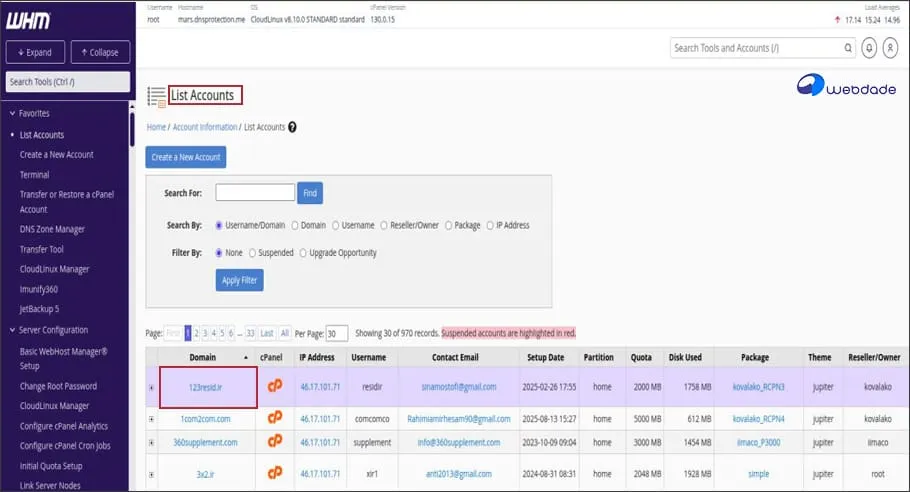Screen dimensions: 910x492
Task: Sort table by Domain column
Action: [x=203, y=357]
